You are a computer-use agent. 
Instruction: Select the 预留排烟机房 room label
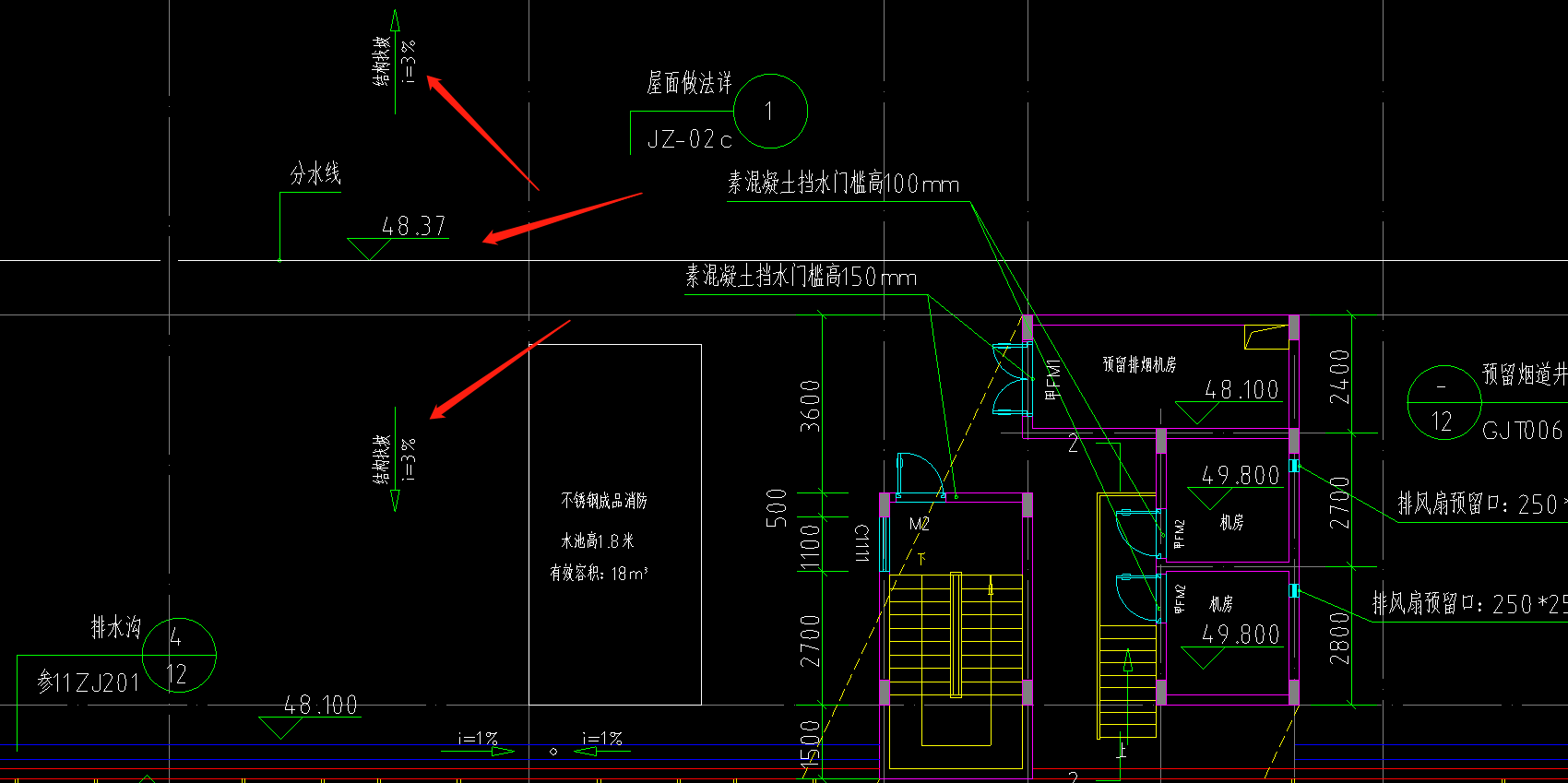coord(1139,364)
